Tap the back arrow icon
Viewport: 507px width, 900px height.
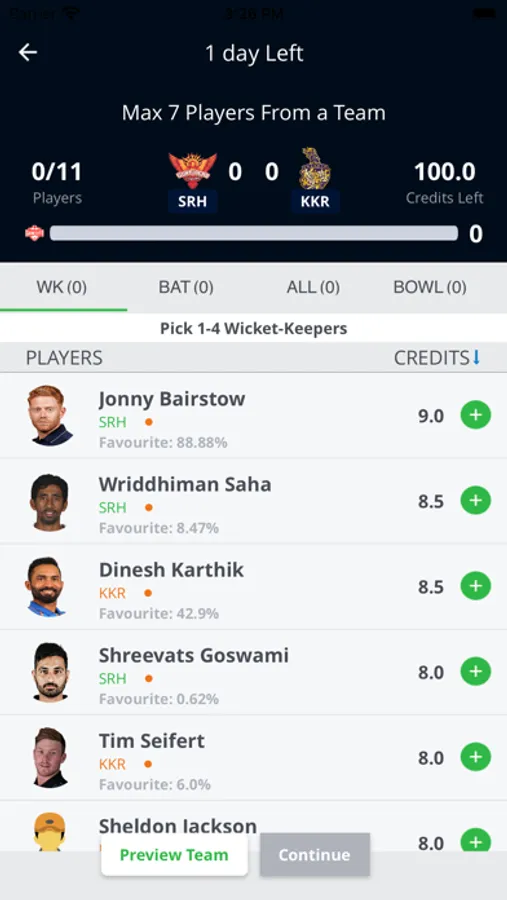point(28,53)
